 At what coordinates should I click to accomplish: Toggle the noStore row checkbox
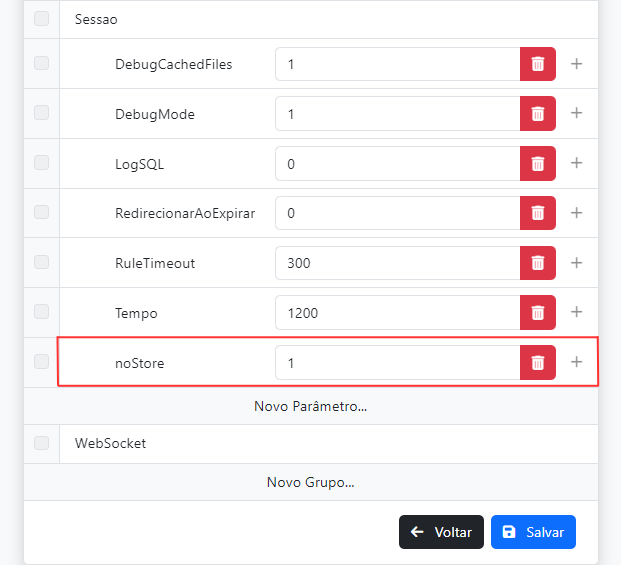click(41, 362)
